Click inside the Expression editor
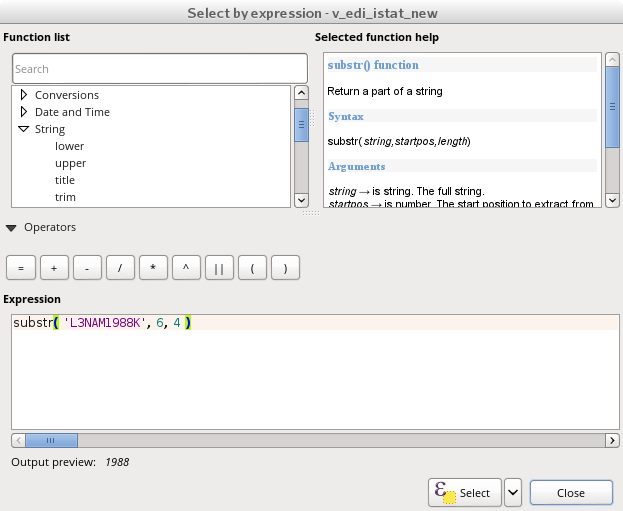The height and width of the screenshot is (511, 623). click(315, 372)
